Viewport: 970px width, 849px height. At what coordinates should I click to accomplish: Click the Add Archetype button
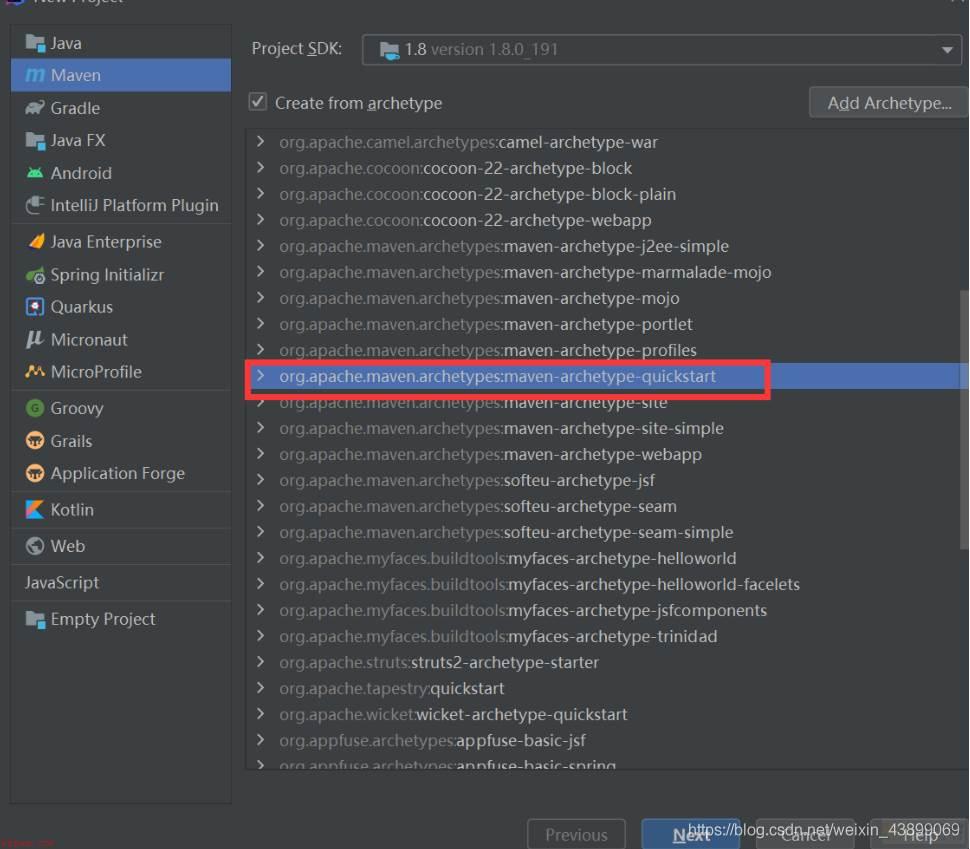pos(888,103)
